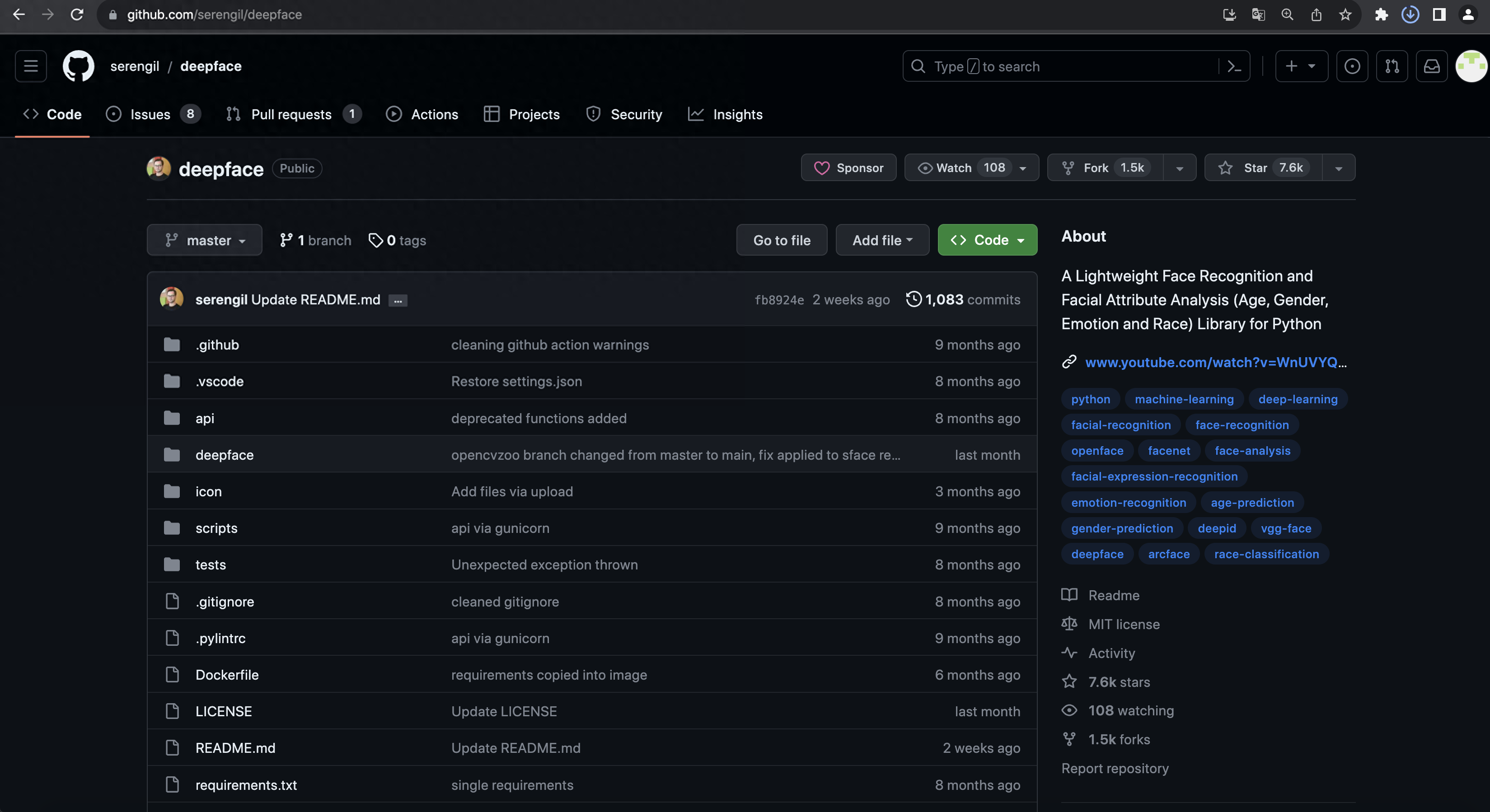Expand commit message ellipsis button

(398, 300)
